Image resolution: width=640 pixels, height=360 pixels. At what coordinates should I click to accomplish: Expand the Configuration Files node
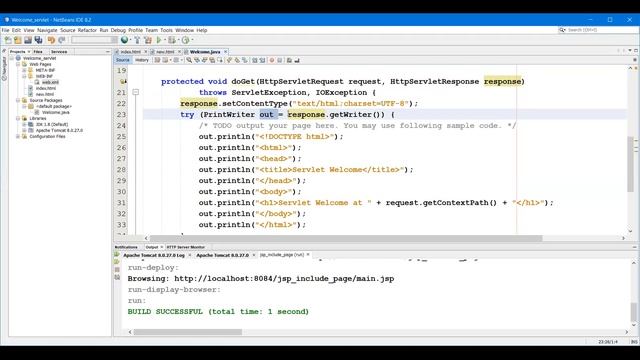18,136
